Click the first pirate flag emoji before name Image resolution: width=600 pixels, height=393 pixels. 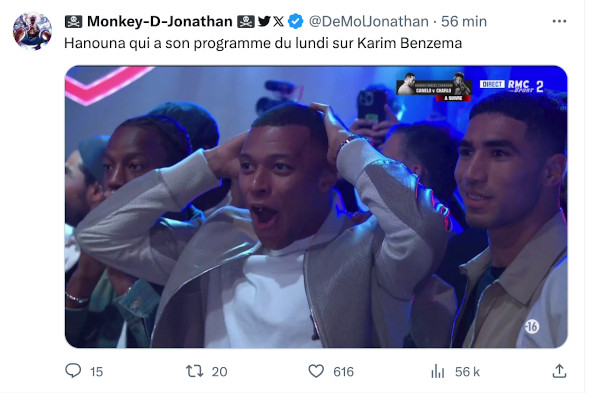pyautogui.click(x=73, y=22)
